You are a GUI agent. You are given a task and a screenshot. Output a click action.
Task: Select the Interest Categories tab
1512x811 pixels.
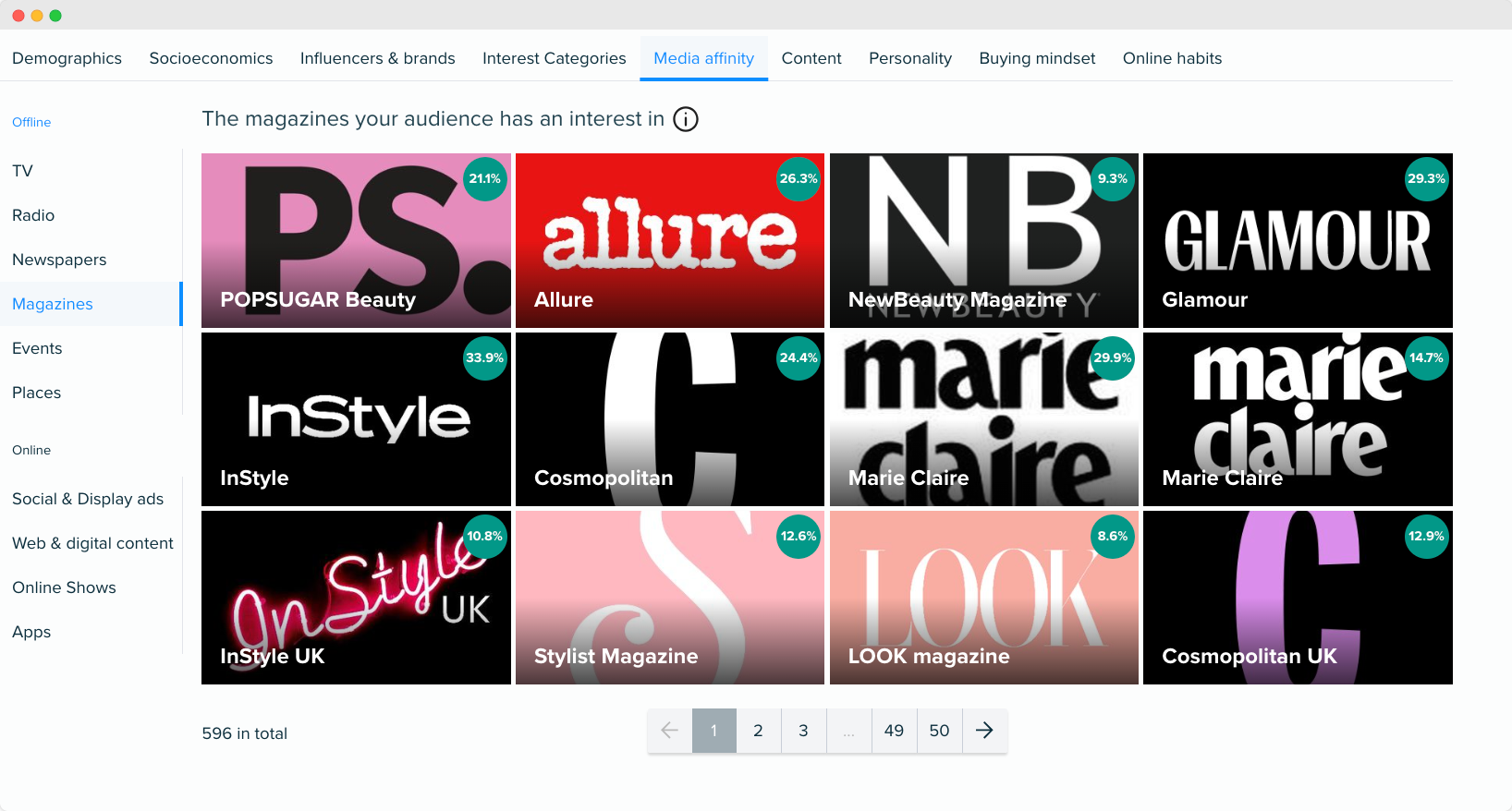(x=554, y=58)
